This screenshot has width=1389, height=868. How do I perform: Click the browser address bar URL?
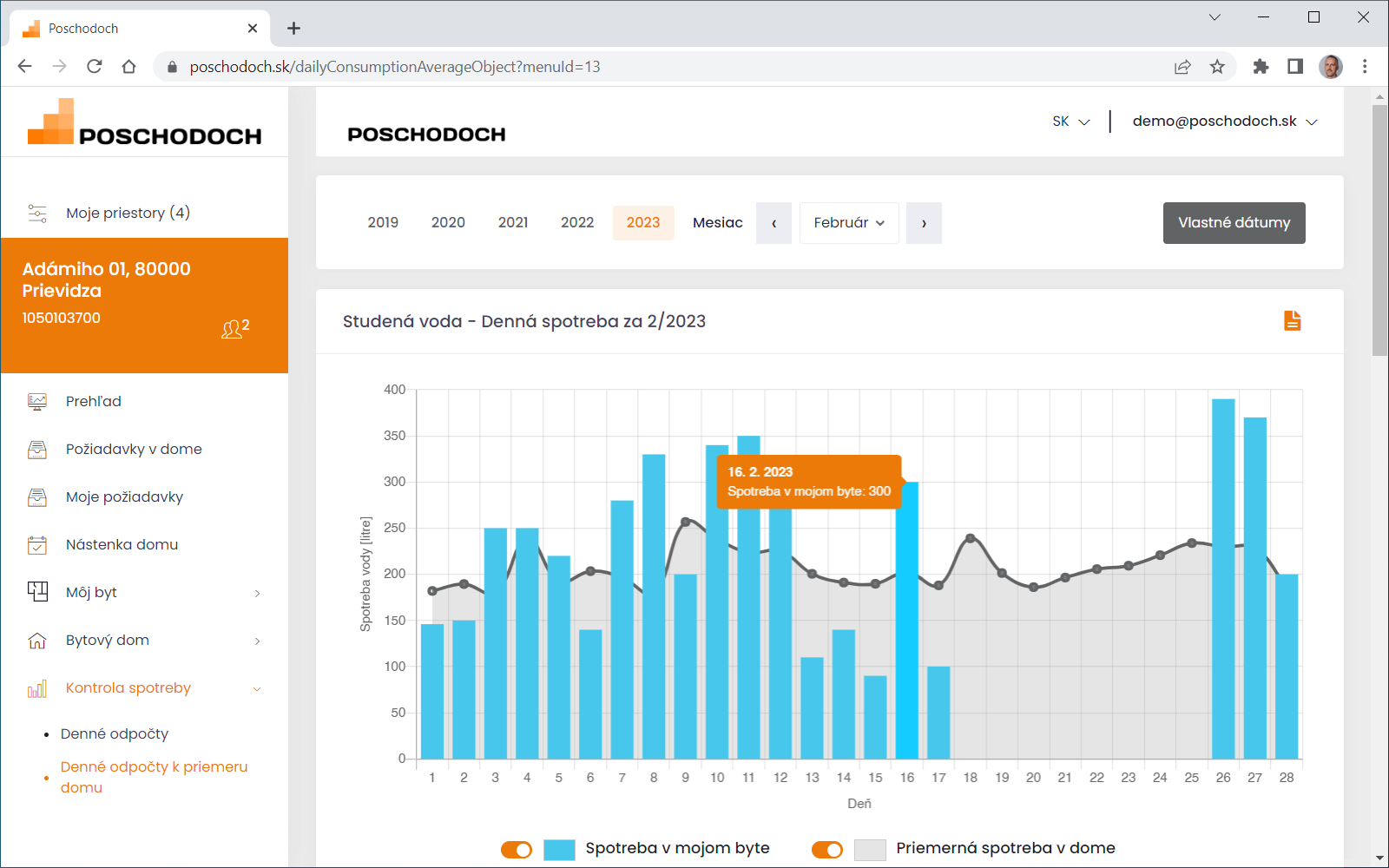coord(395,67)
